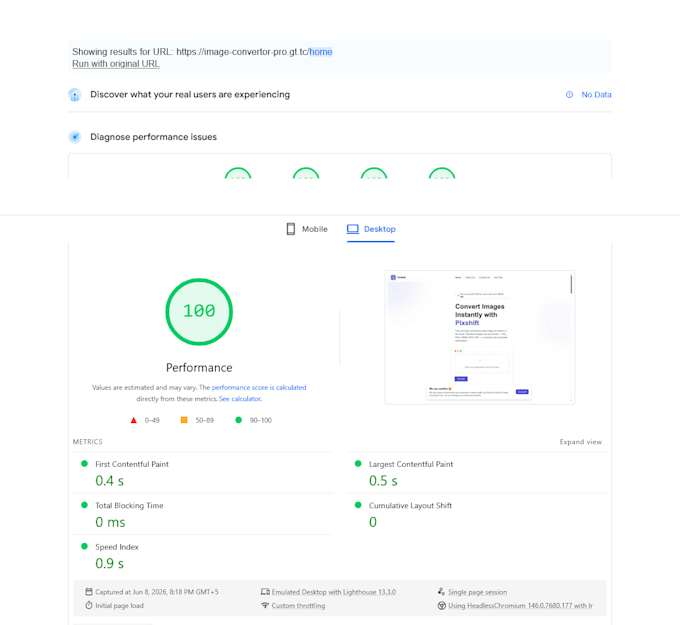This screenshot has width=680, height=625.
Task: Click the real users experience icon
Action: pos(75,95)
